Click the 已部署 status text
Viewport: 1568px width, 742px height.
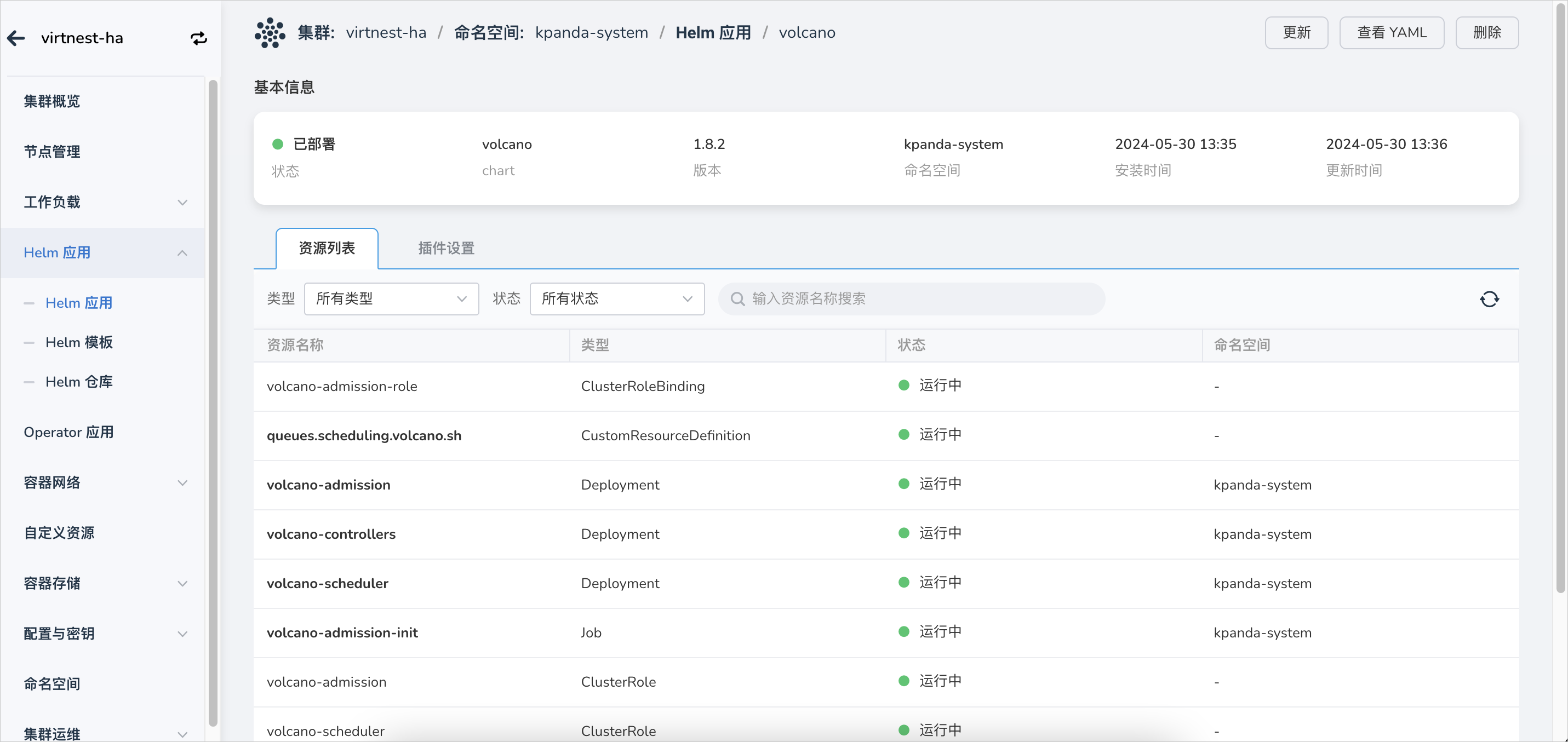tap(314, 145)
